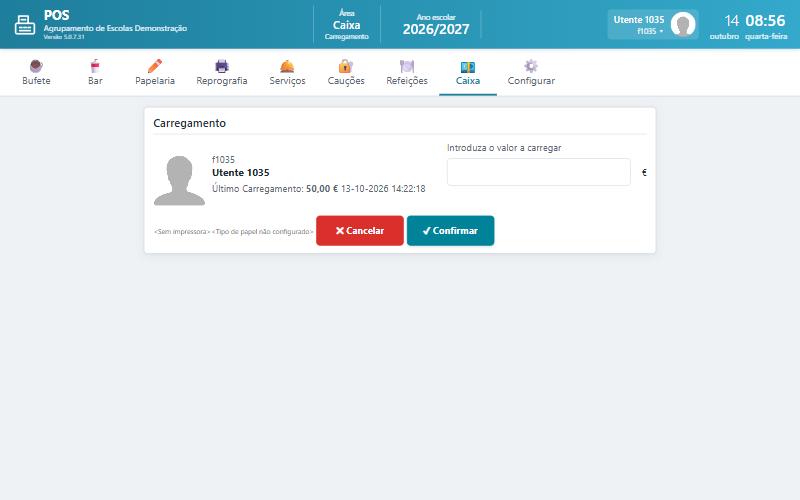Viewport: 800px width, 500px height.
Task: Switch to the Serviços tab label
Action: click(x=287, y=81)
